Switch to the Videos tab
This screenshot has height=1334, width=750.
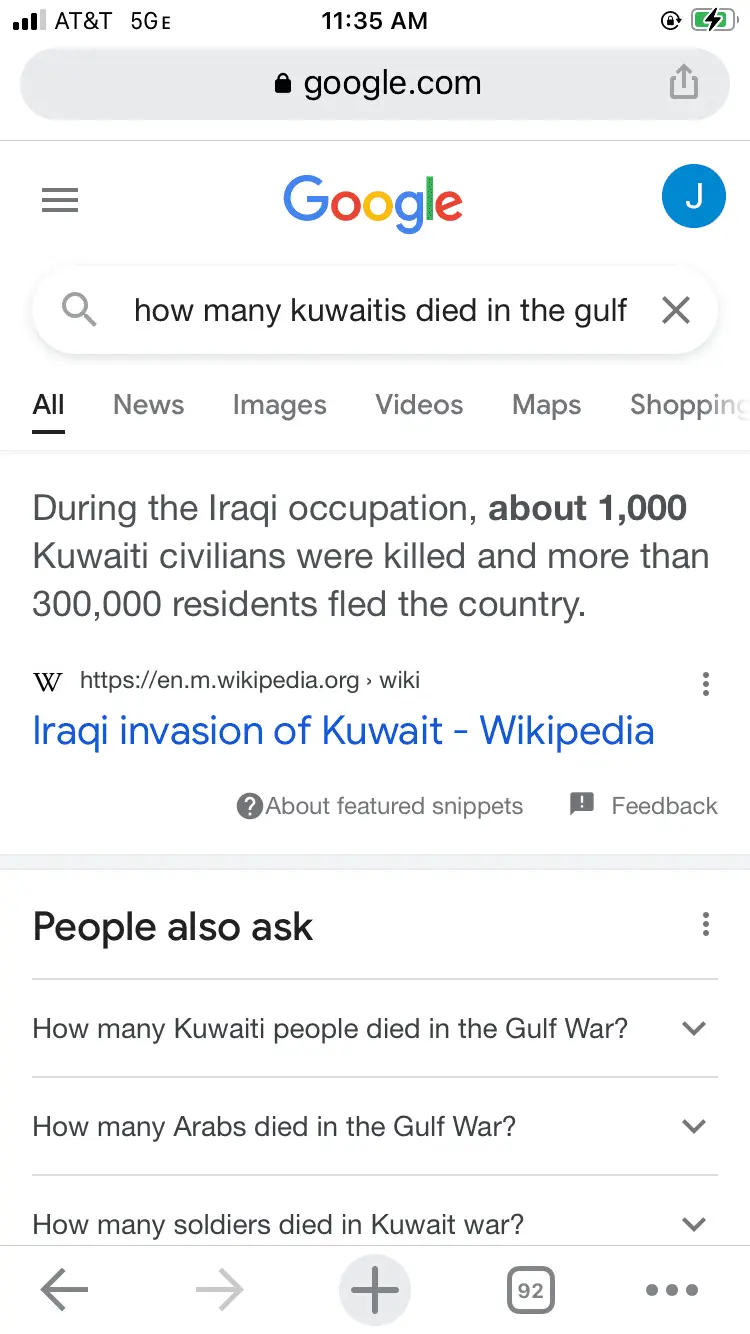pyautogui.click(x=419, y=405)
